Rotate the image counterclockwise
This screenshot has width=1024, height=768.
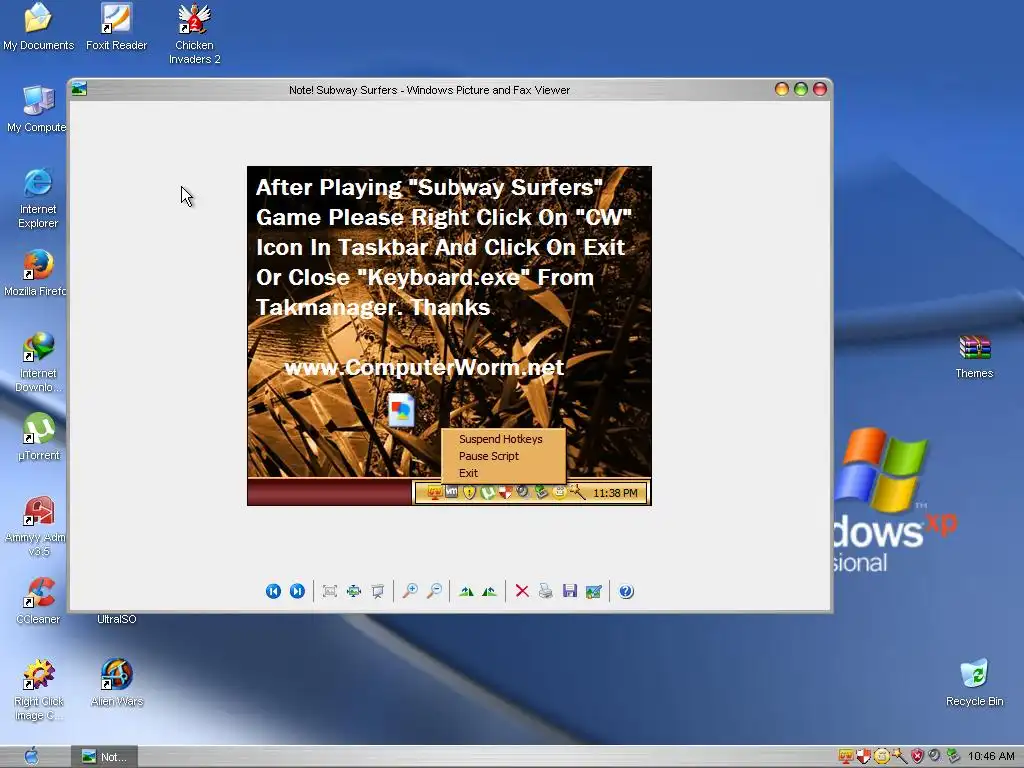(x=490, y=591)
